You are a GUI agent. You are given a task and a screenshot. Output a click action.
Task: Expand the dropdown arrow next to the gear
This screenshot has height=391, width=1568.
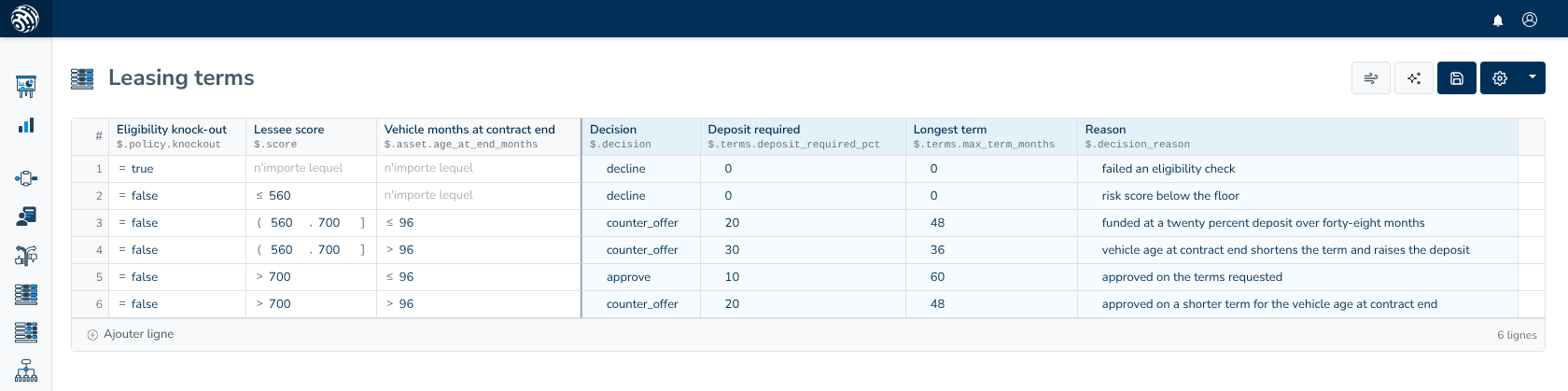(1533, 78)
